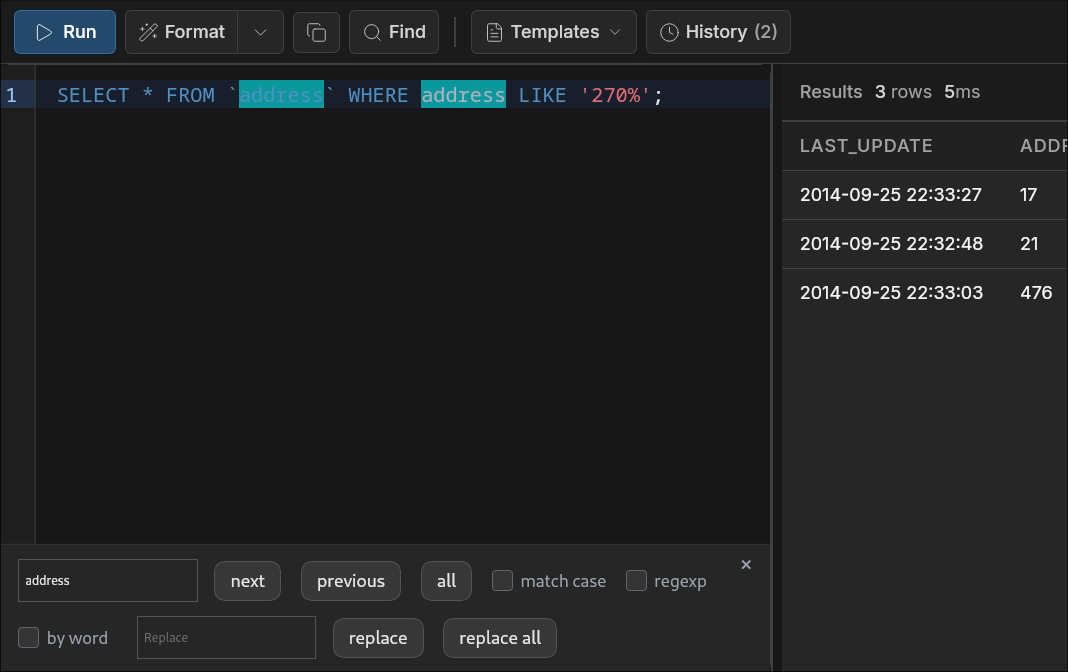This screenshot has height=672, width=1068.
Task: Click the search text field containing address
Action: click(108, 581)
